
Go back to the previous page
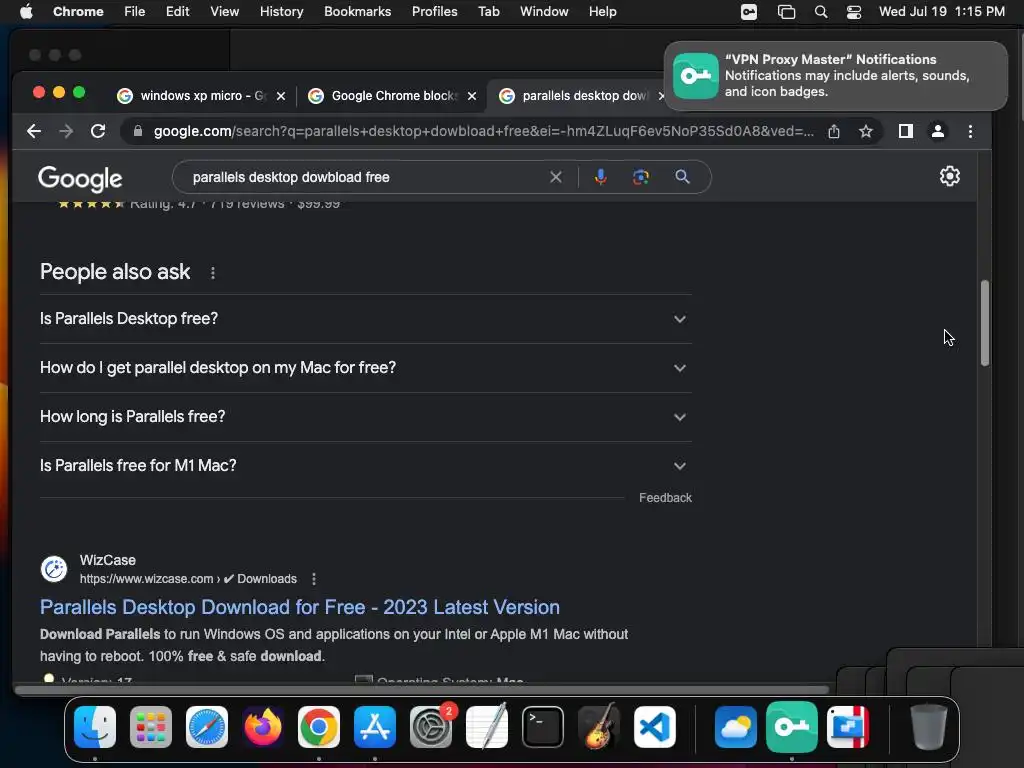pyautogui.click(x=34, y=131)
